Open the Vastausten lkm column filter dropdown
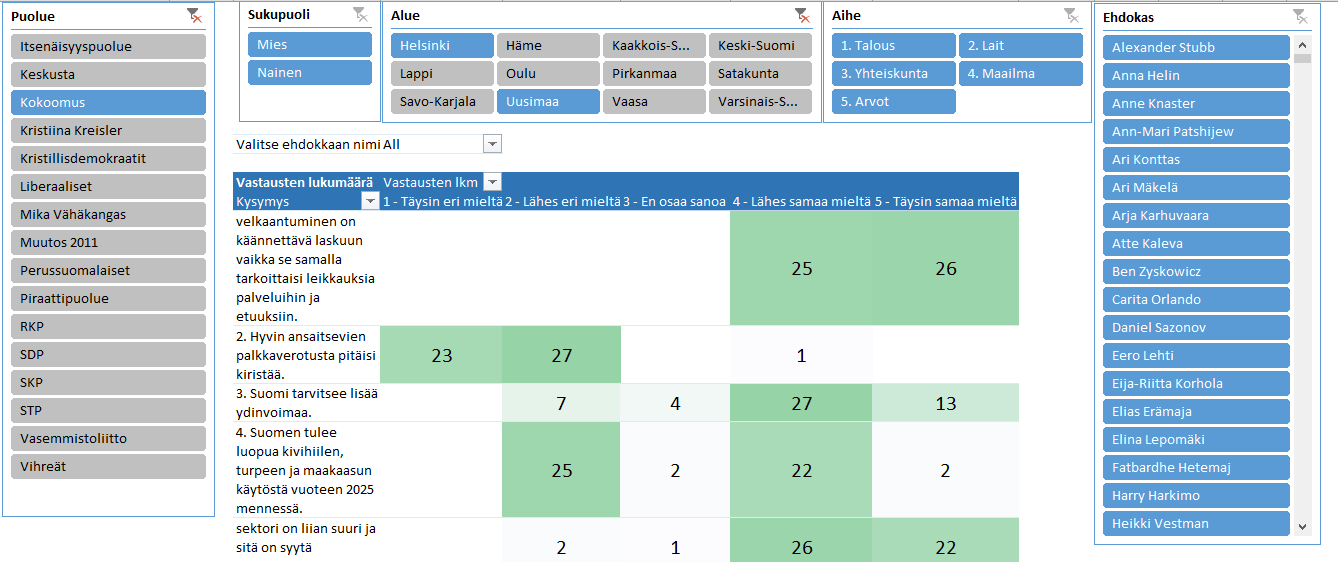 coord(492,182)
